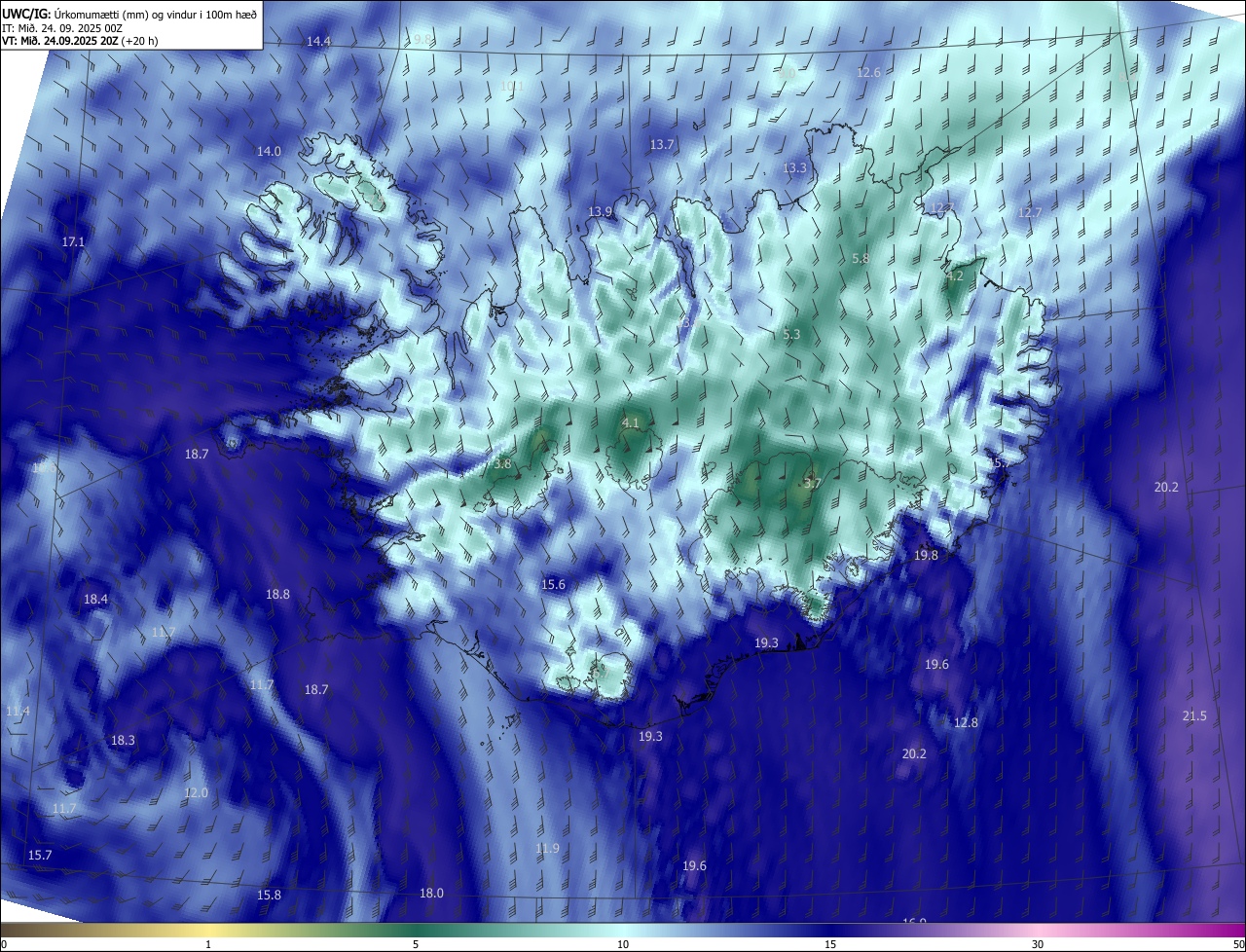Click the 12.0 value on the map
The width and height of the screenshot is (1246, 952).
[197, 792]
